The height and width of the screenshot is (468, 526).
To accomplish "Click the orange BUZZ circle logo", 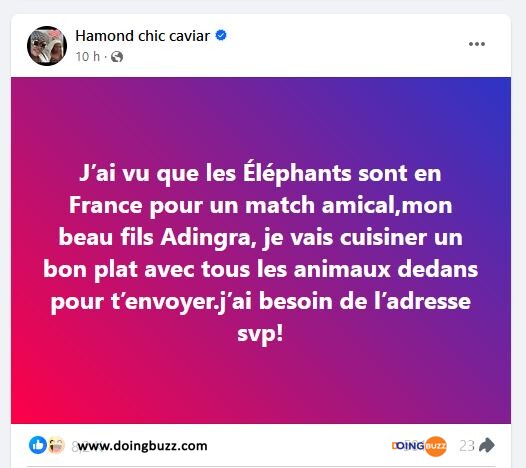I will click(x=435, y=446).
